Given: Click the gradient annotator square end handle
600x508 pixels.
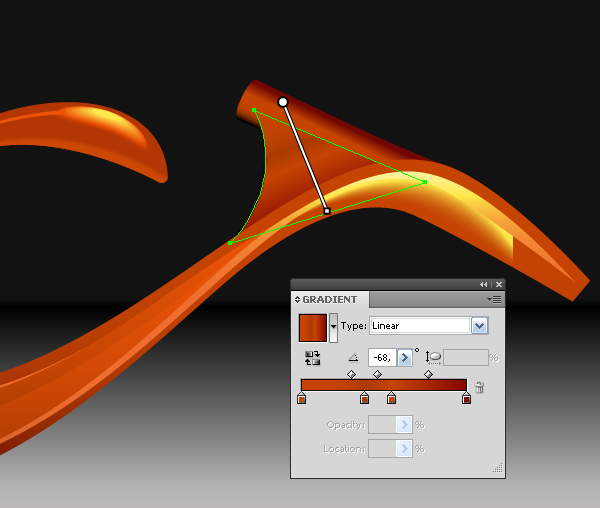Looking at the screenshot, I should click(x=327, y=211).
